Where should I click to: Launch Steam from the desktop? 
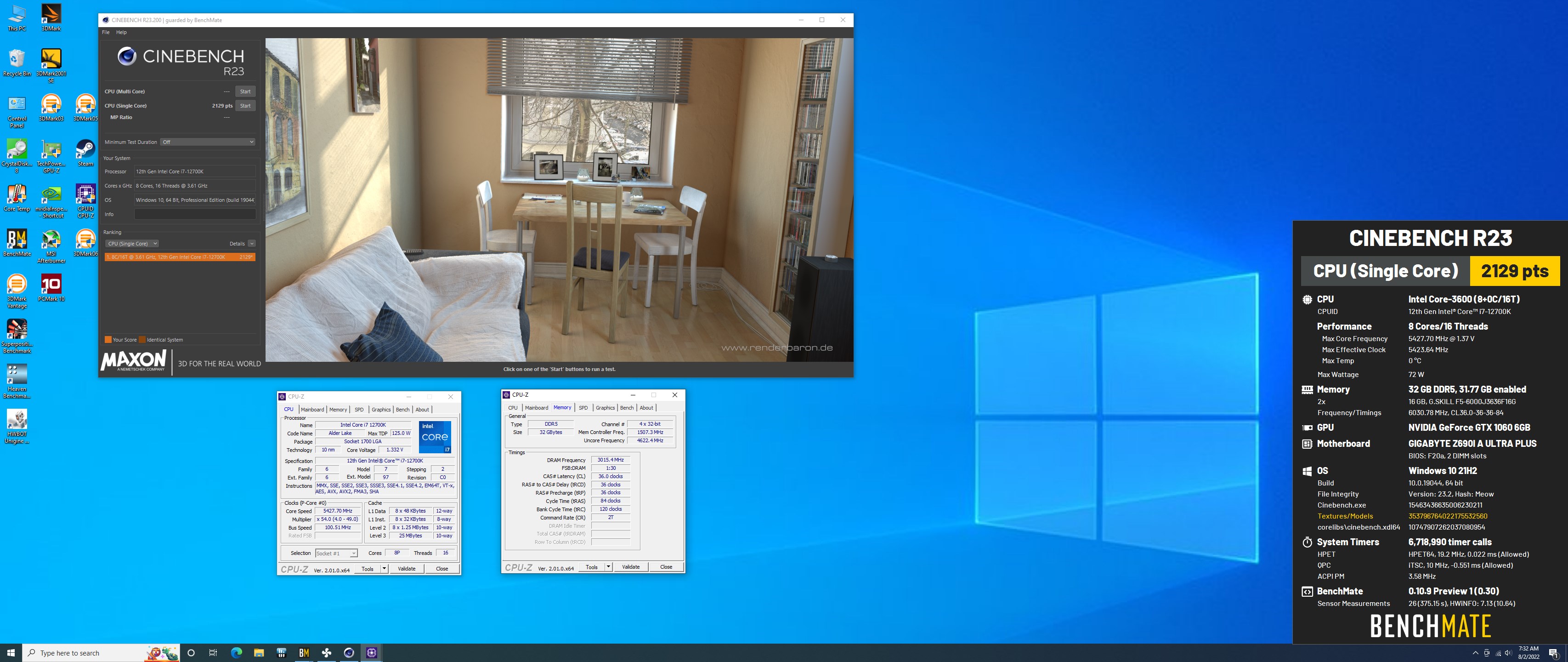point(85,153)
